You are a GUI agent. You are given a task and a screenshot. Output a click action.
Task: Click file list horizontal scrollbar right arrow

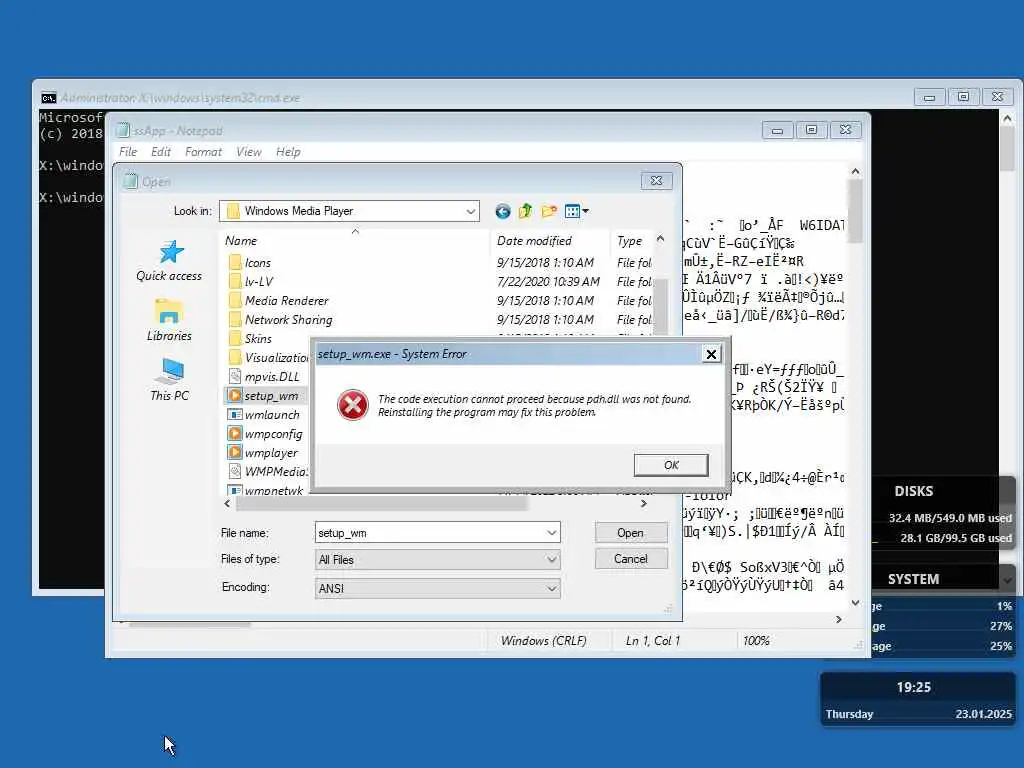coord(644,504)
